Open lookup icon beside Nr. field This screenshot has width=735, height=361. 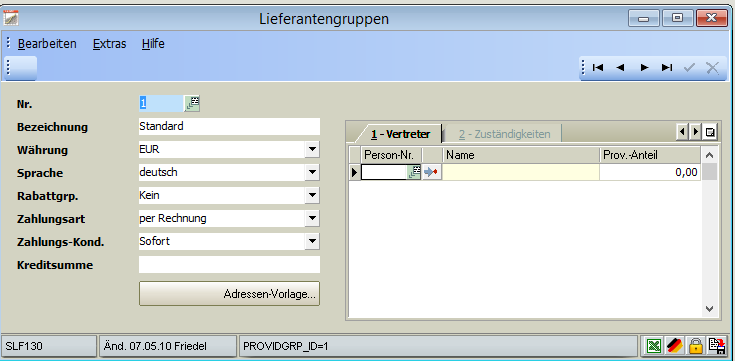[192, 103]
